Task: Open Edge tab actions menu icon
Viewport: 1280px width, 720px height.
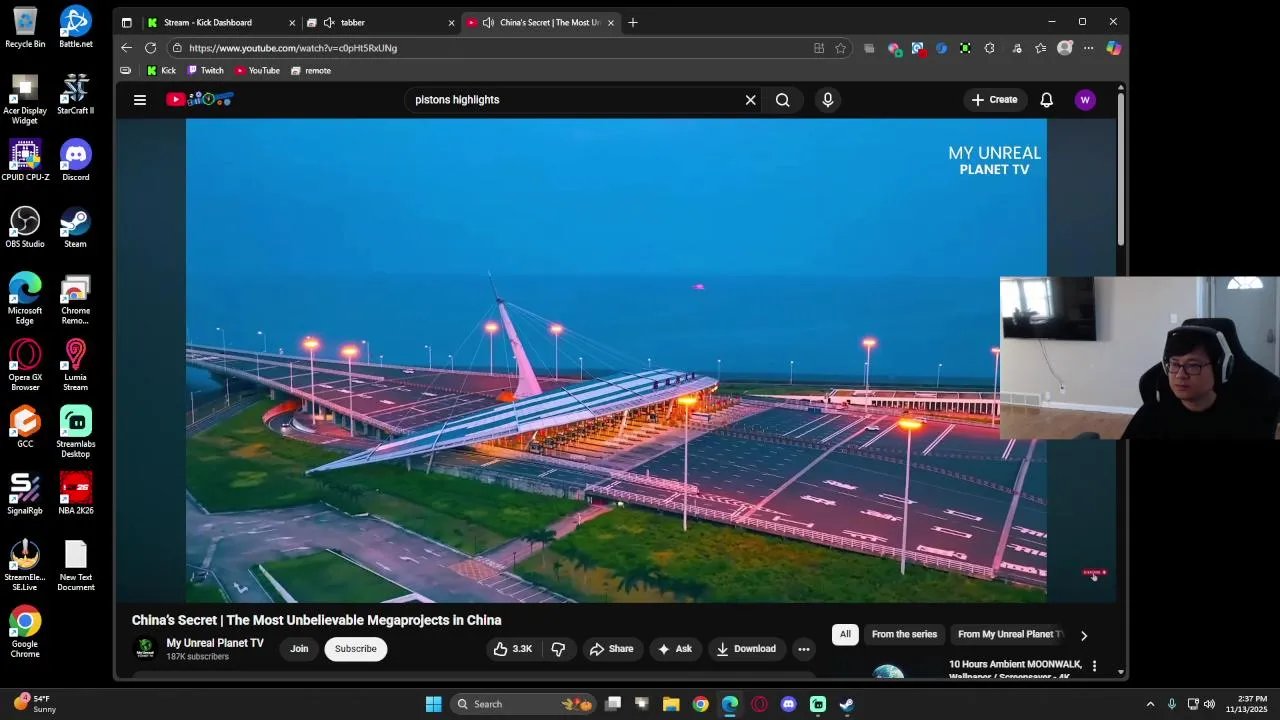Action: 126,22
